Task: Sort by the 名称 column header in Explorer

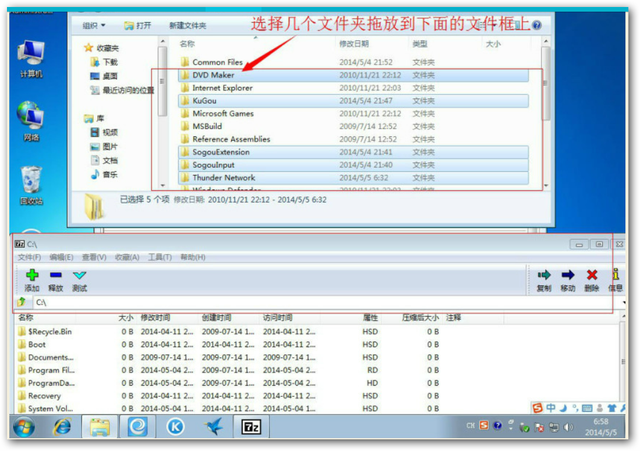Action: point(187,44)
